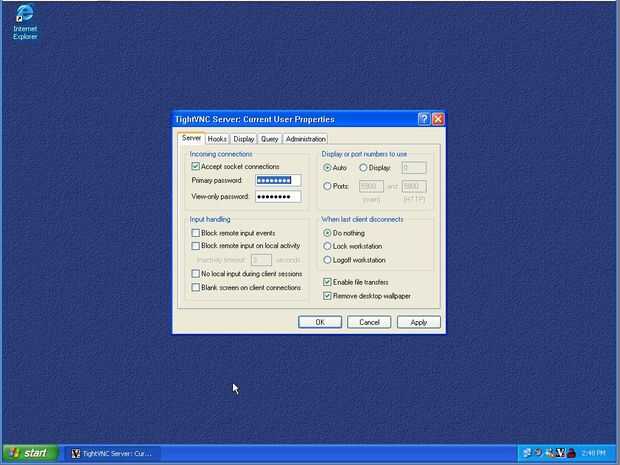Focus the Primary password field
This screenshot has width=620, height=465.
[x=278, y=180]
